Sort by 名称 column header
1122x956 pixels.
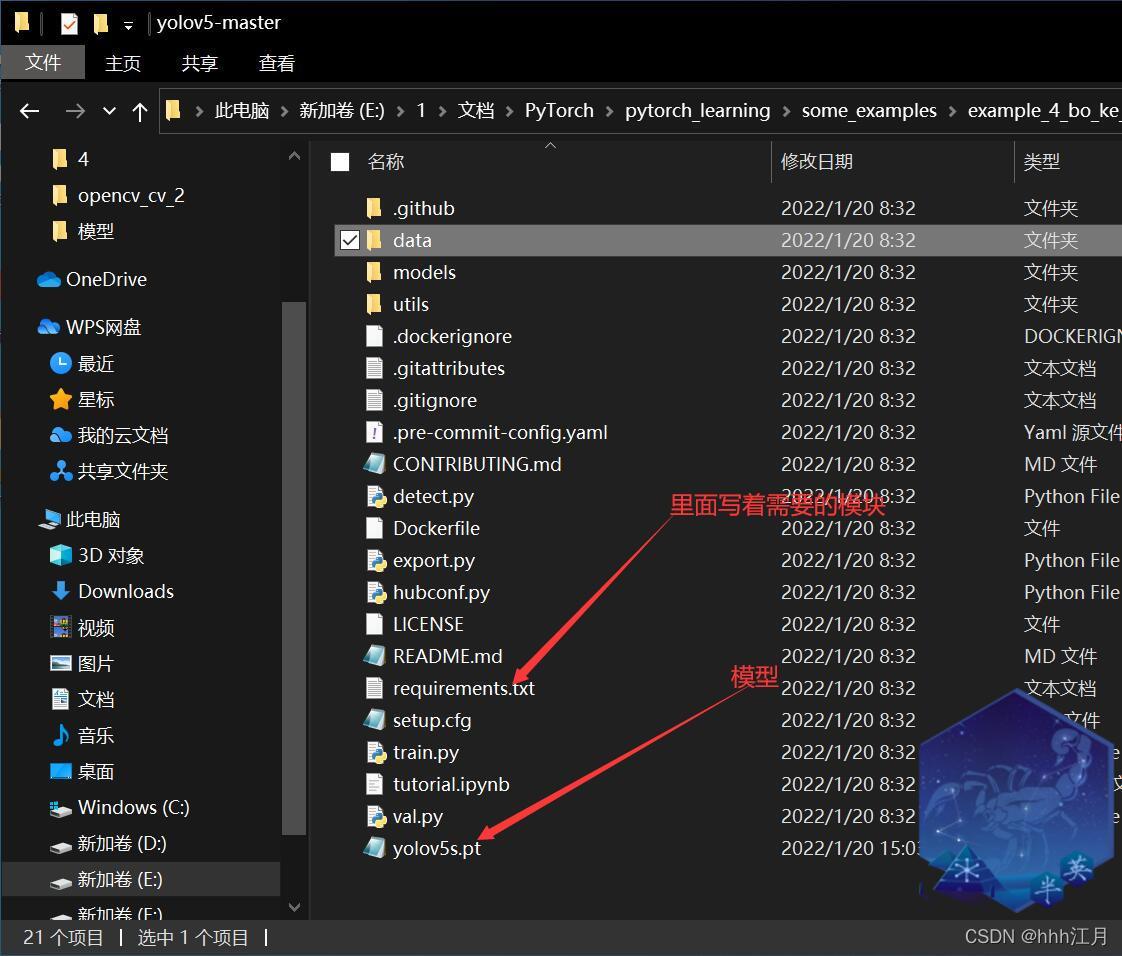(386, 162)
